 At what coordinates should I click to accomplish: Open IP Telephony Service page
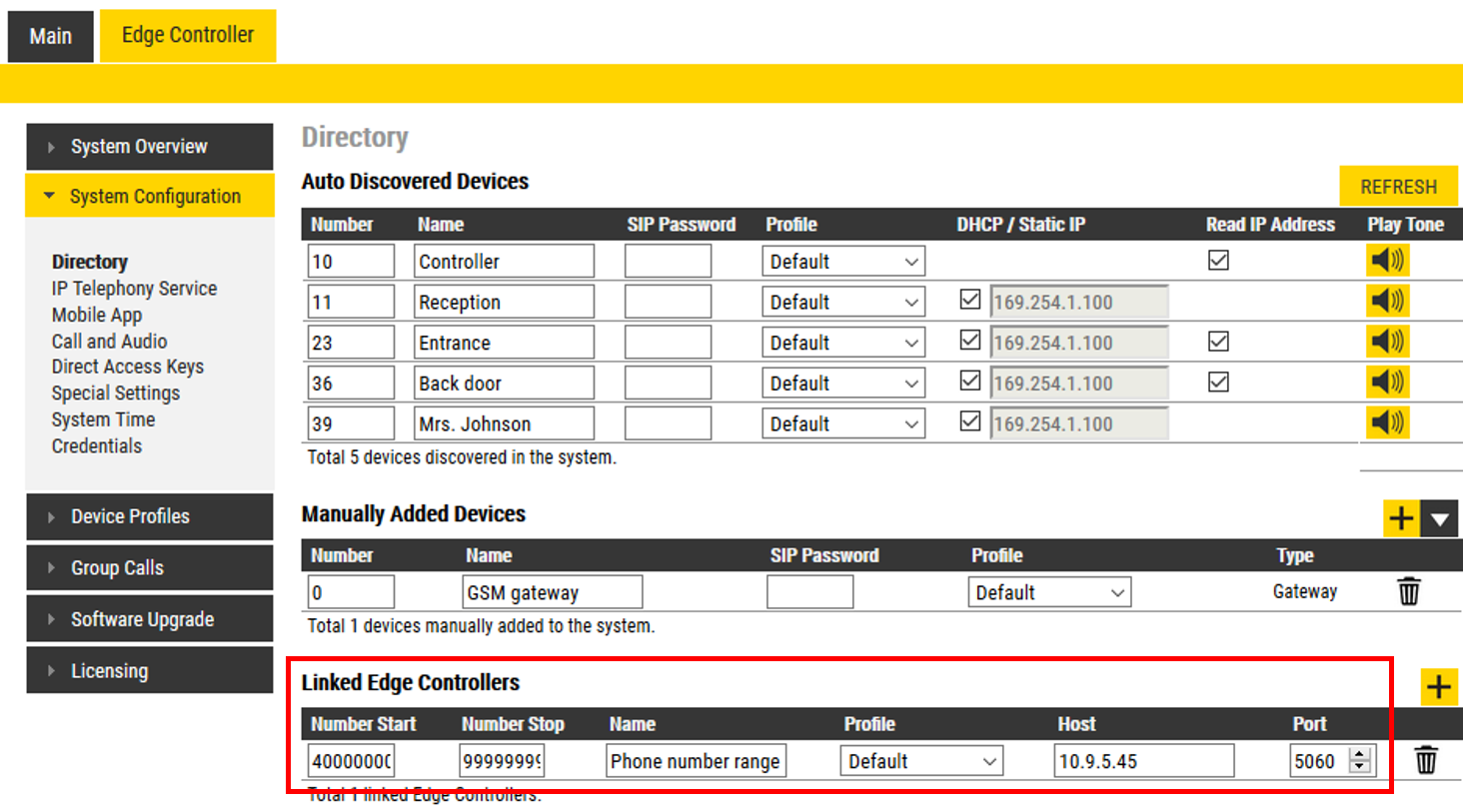(134, 289)
